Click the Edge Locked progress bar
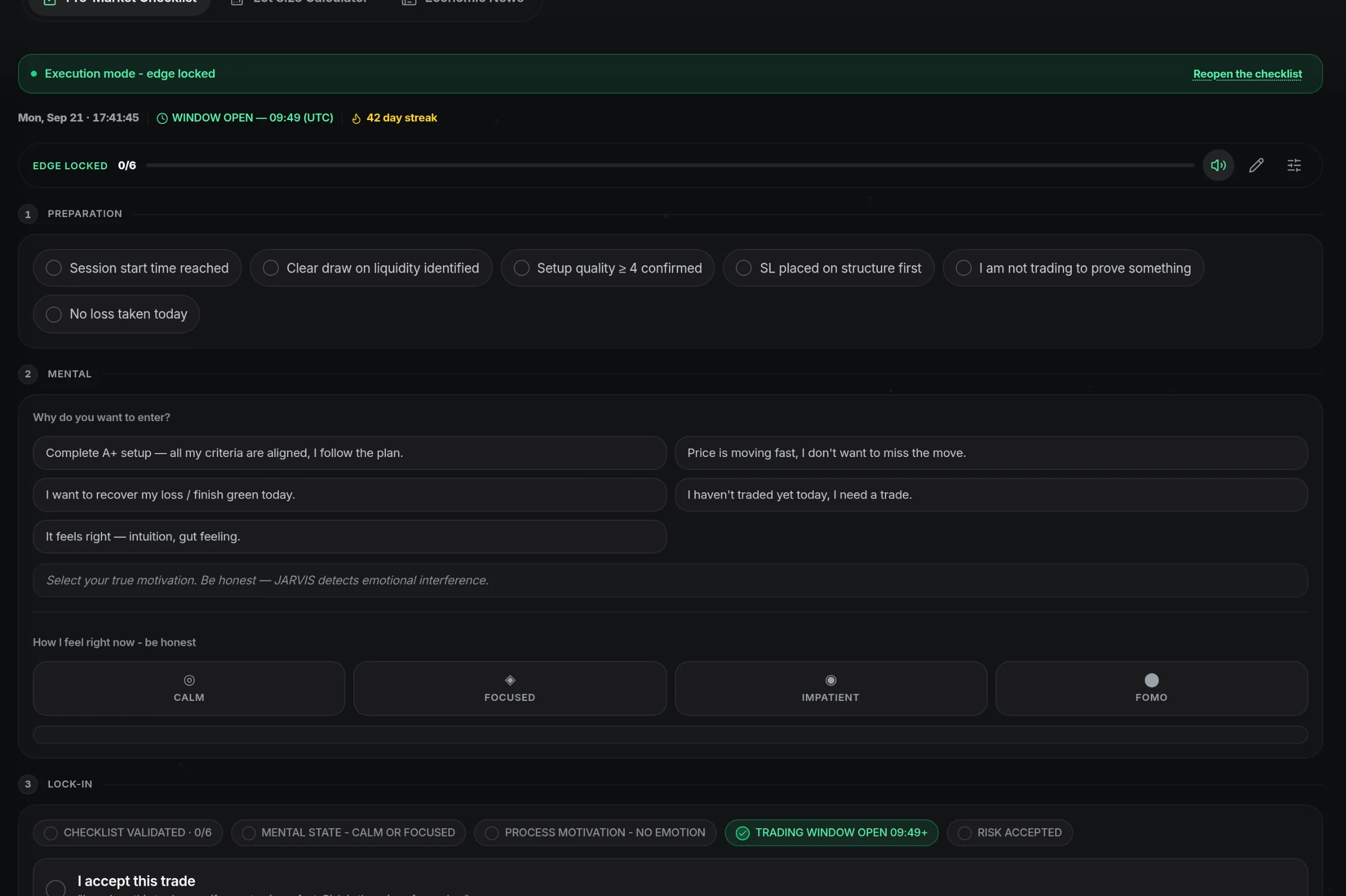1346x896 pixels. pos(670,165)
